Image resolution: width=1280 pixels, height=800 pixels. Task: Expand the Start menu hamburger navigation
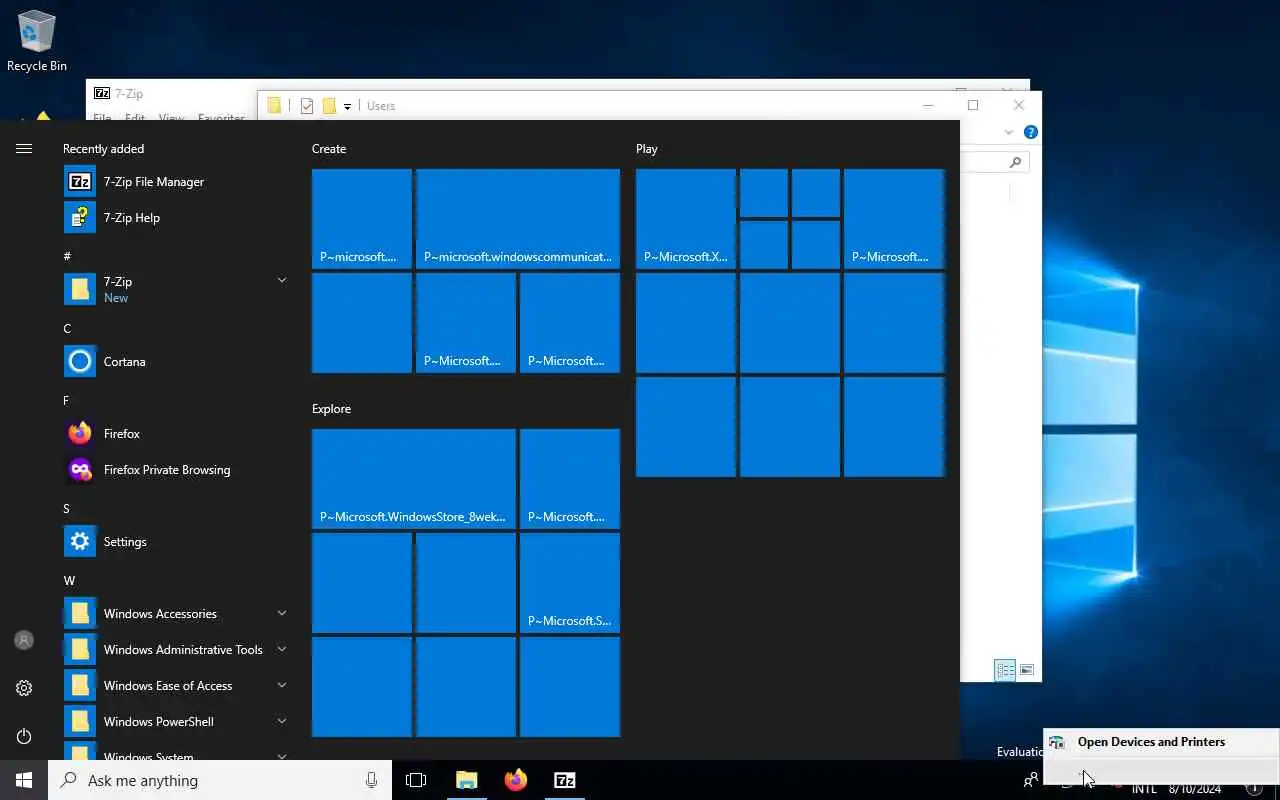(24, 148)
